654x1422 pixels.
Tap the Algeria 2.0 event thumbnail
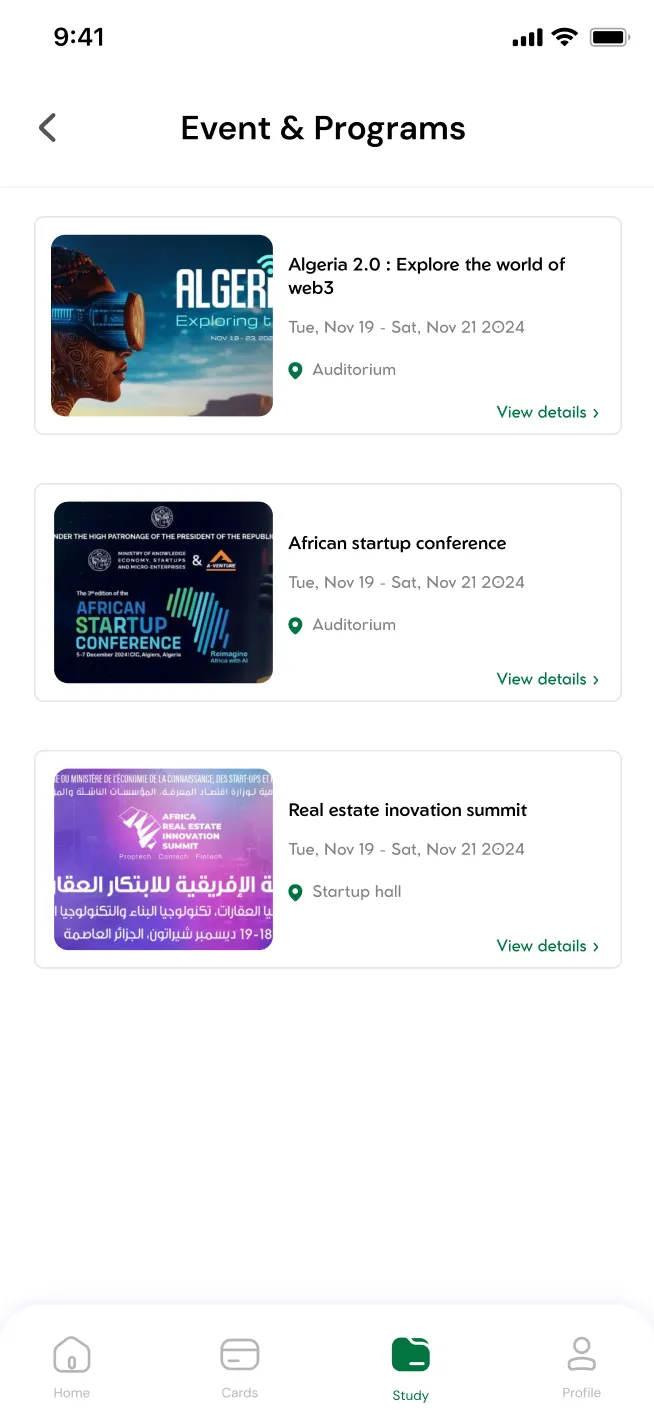(x=162, y=325)
